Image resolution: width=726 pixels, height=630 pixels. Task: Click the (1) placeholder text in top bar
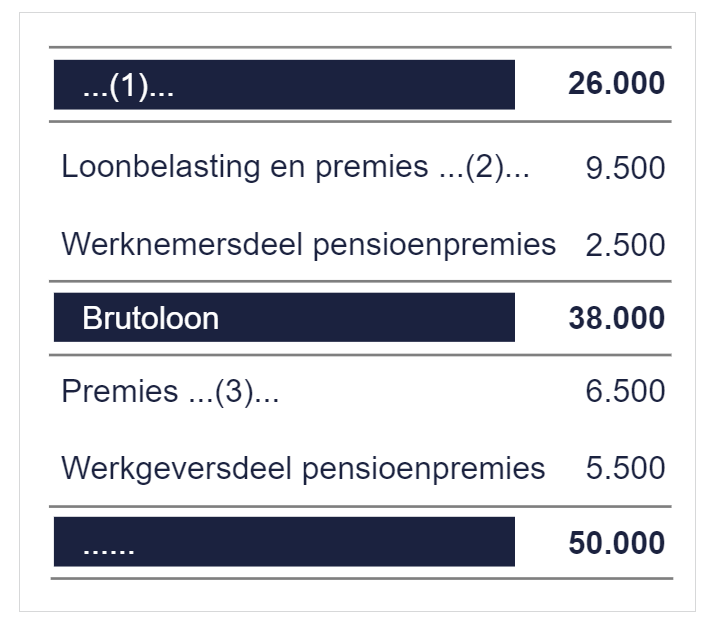coord(128,86)
